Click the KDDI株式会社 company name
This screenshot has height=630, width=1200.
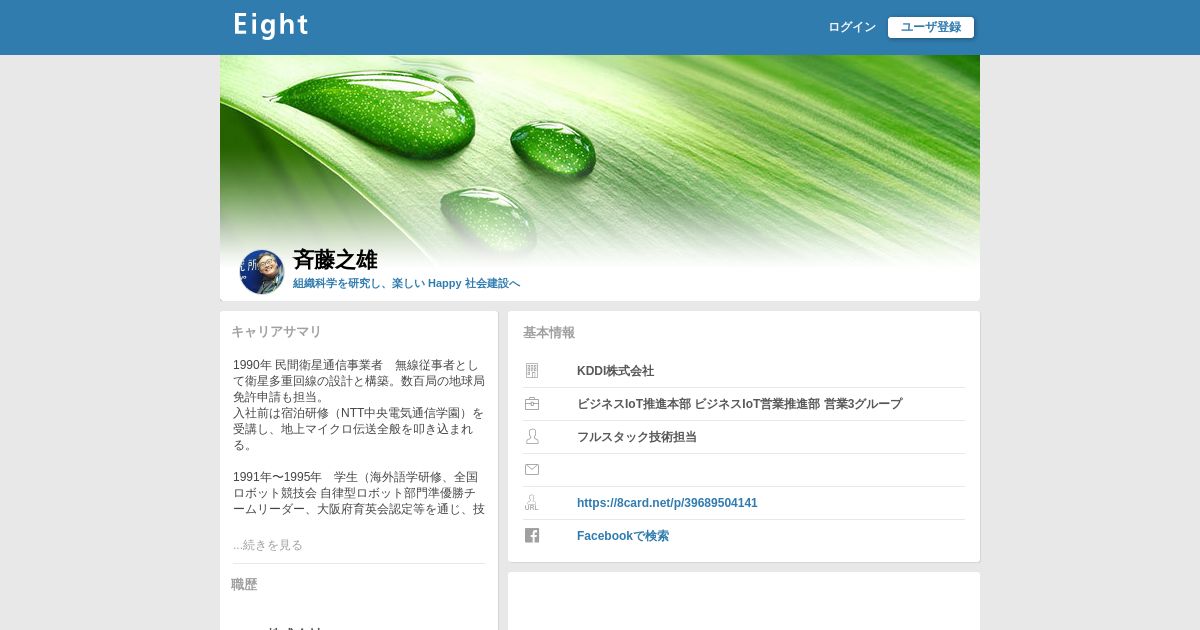click(x=615, y=371)
